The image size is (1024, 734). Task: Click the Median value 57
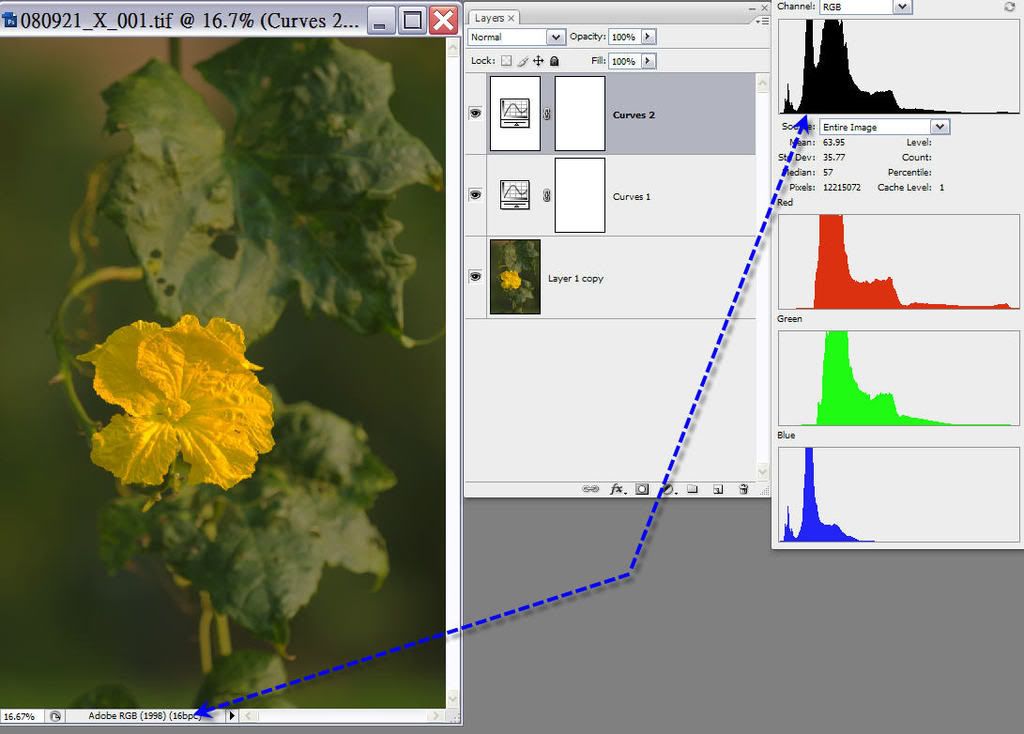click(x=828, y=172)
